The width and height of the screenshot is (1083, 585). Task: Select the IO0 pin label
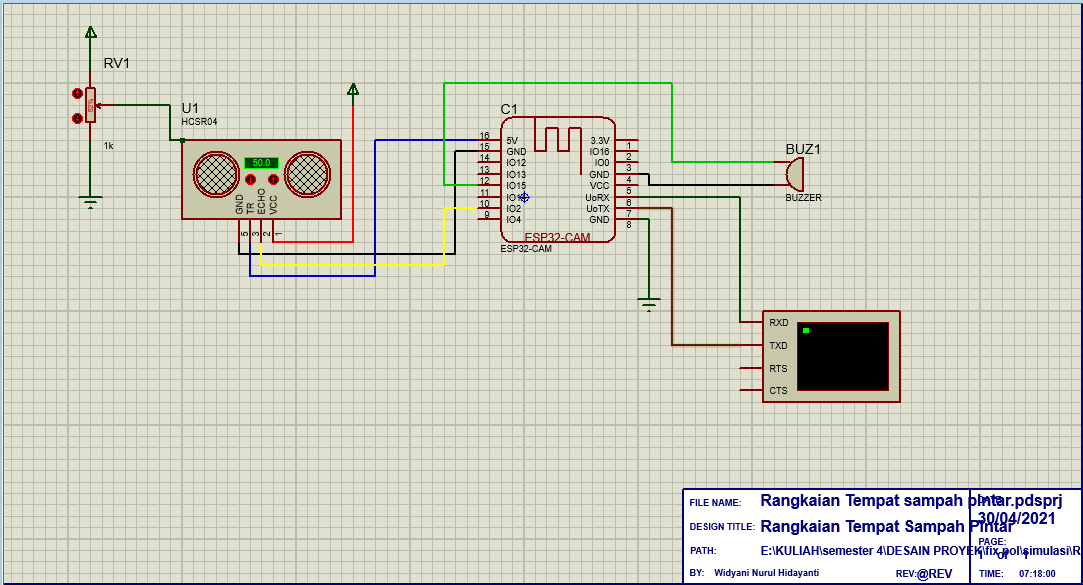point(602,163)
